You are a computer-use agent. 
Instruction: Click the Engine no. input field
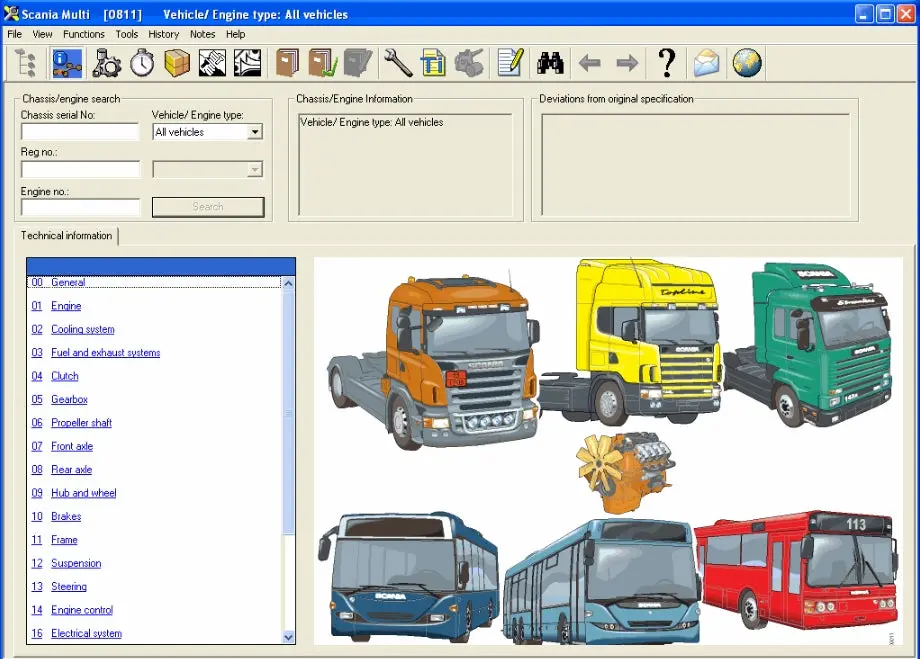coord(80,207)
